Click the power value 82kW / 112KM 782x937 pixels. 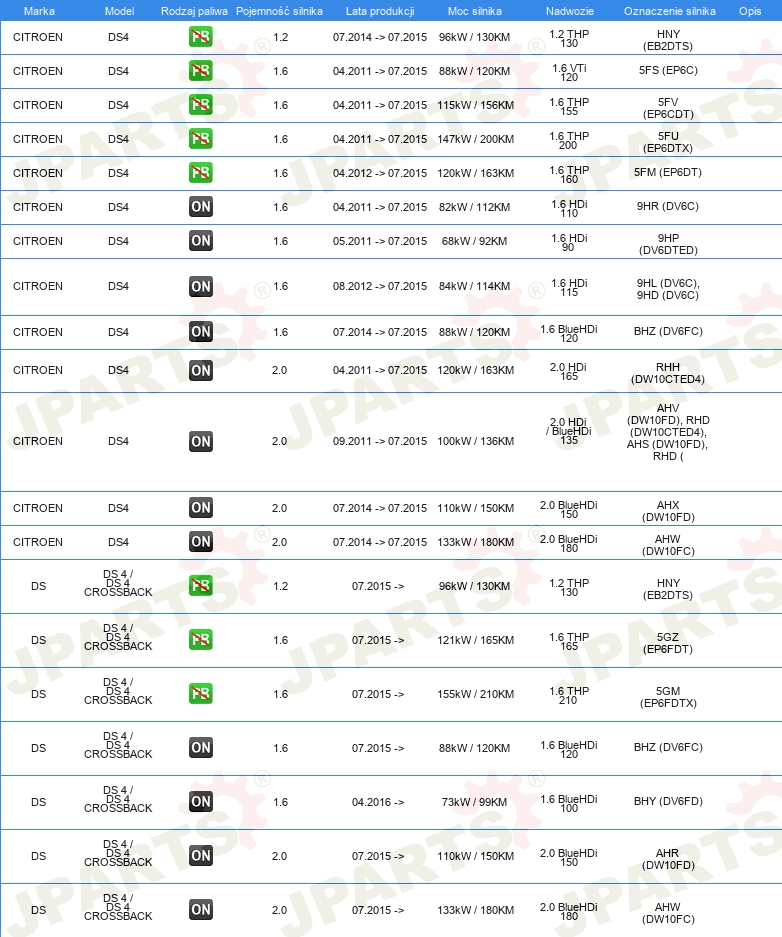pyautogui.click(x=474, y=207)
